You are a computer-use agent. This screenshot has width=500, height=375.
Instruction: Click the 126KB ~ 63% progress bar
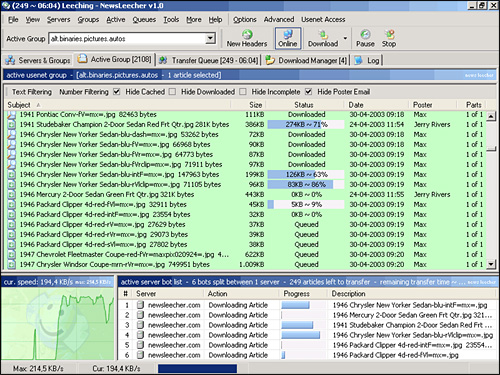point(306,175)
